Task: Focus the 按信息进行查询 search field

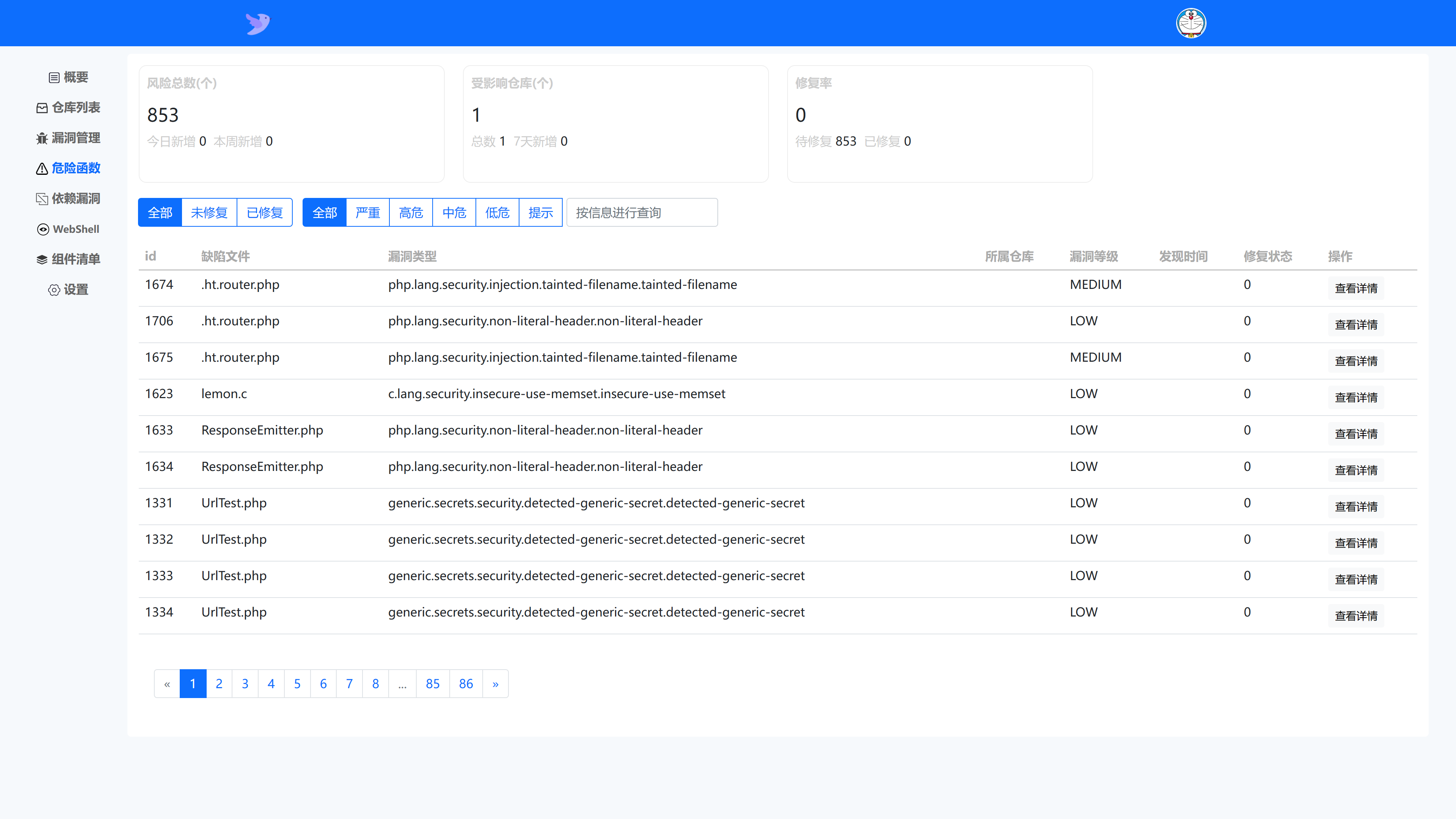Action: click(x=642, y=212)
